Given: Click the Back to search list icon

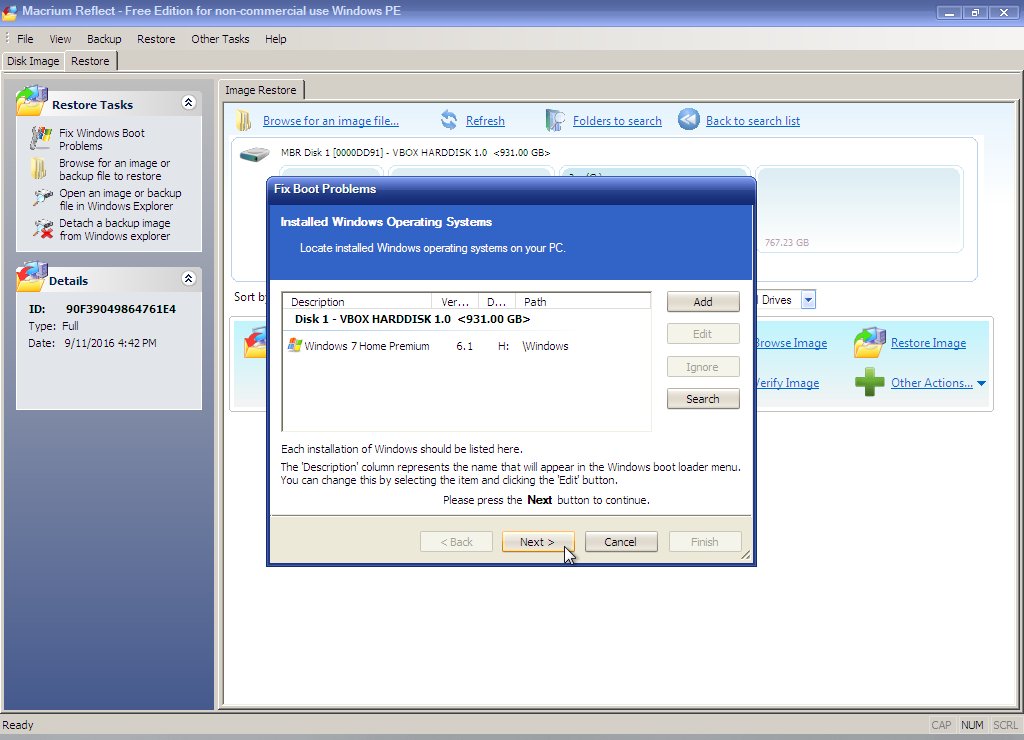Looking at the screenshot, I should coord(688,120).
